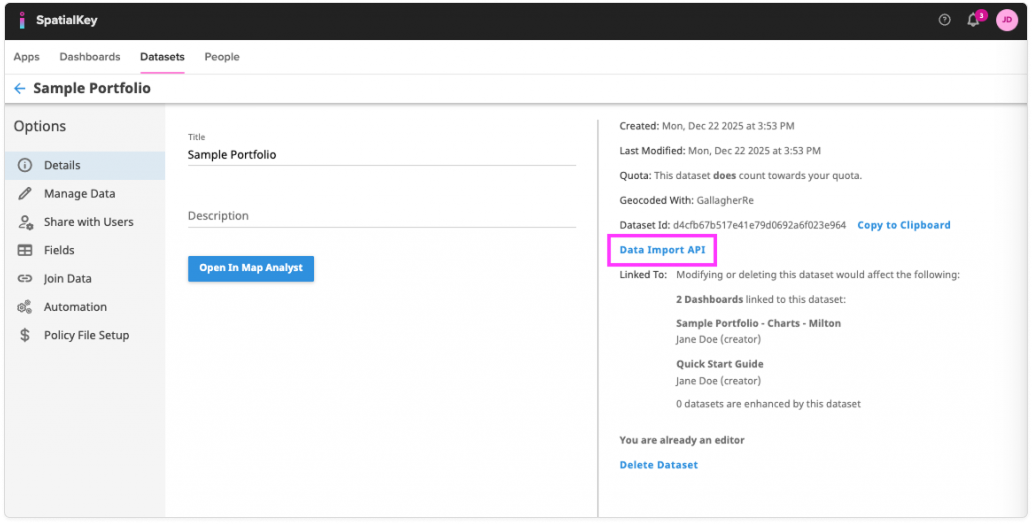Focus the Title input field
1032x524 pixels.
(x=382, y=155)
